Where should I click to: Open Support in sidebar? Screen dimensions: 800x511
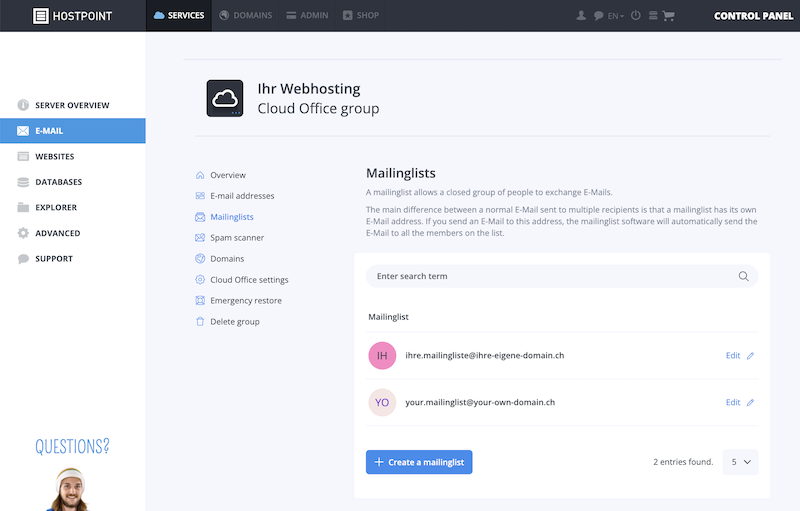point(72,259)
